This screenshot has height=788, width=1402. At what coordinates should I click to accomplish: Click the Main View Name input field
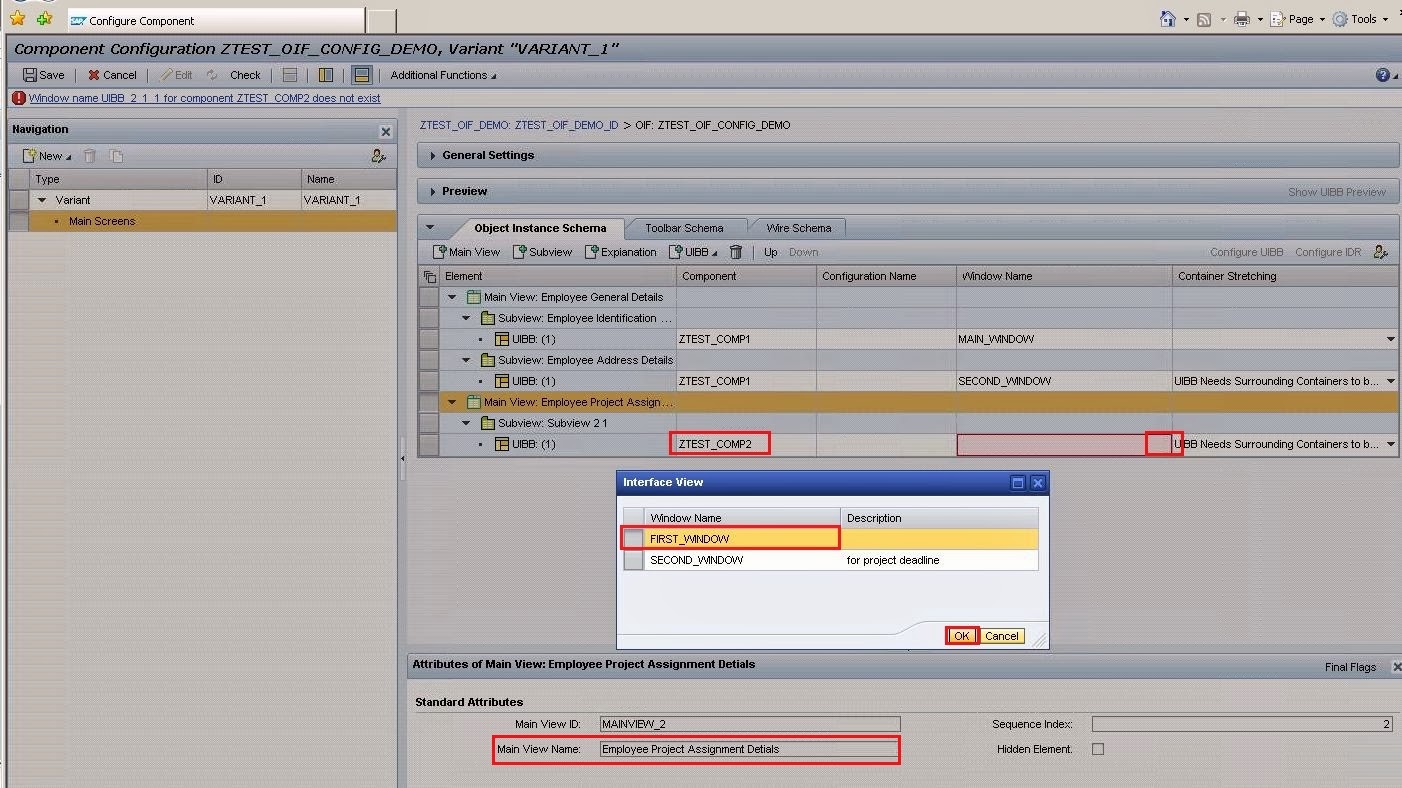(x=748, y=749)
